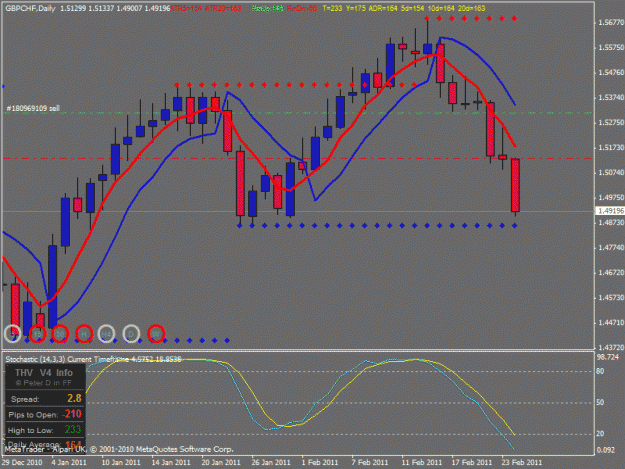Click the Daily Average value 164
Image resolution: width=625 pixels, height=469 pixels.
73,445
